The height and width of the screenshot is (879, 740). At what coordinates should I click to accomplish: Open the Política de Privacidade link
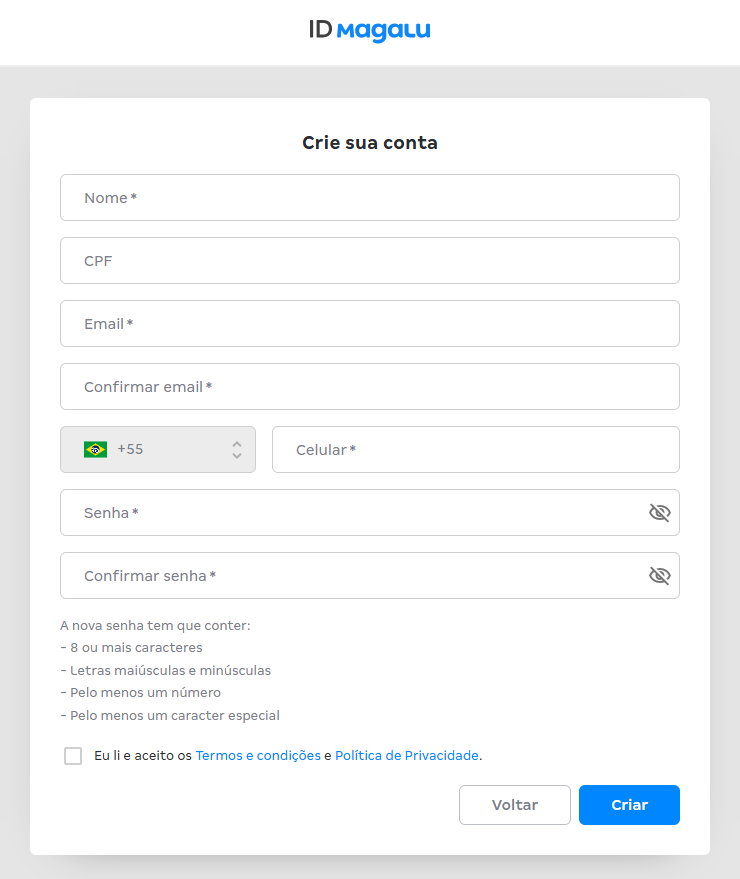tap(406, 756)
